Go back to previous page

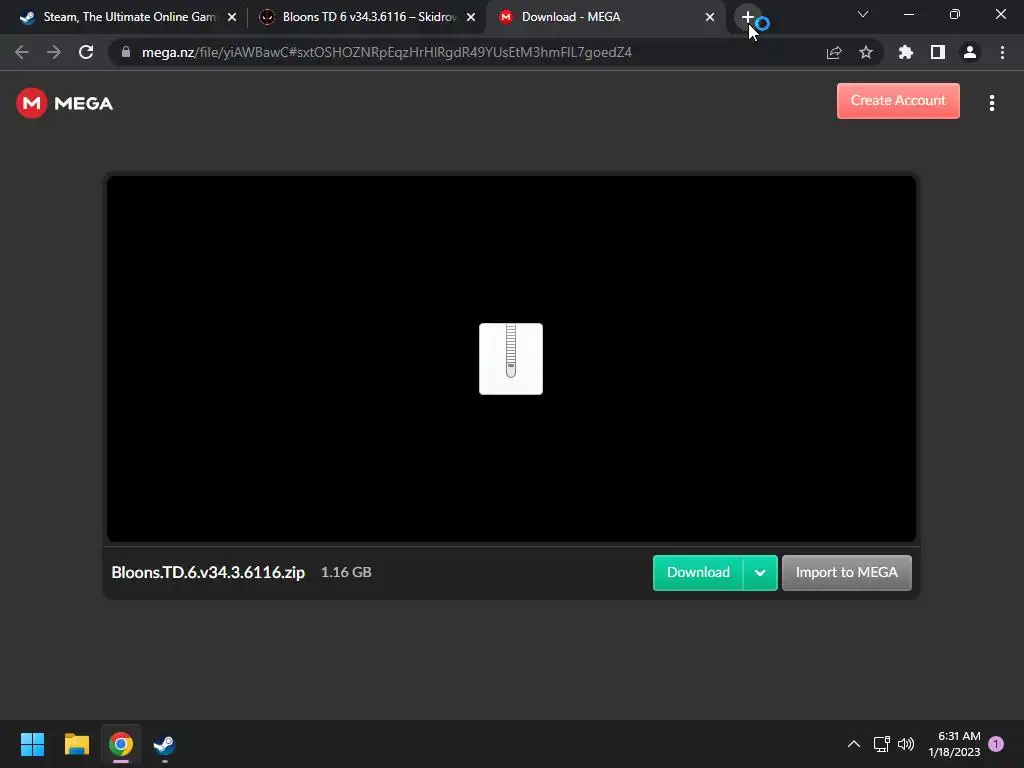[22, 52]
